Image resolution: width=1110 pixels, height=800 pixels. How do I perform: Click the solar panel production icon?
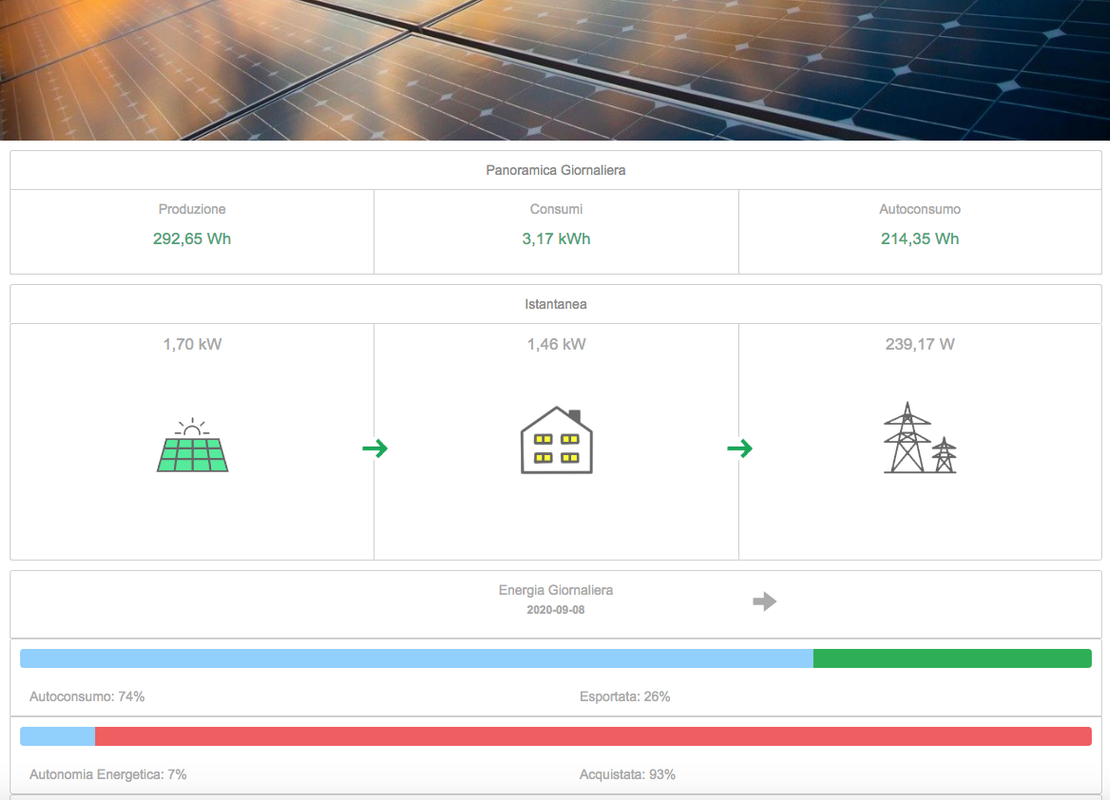pos(193,445)
